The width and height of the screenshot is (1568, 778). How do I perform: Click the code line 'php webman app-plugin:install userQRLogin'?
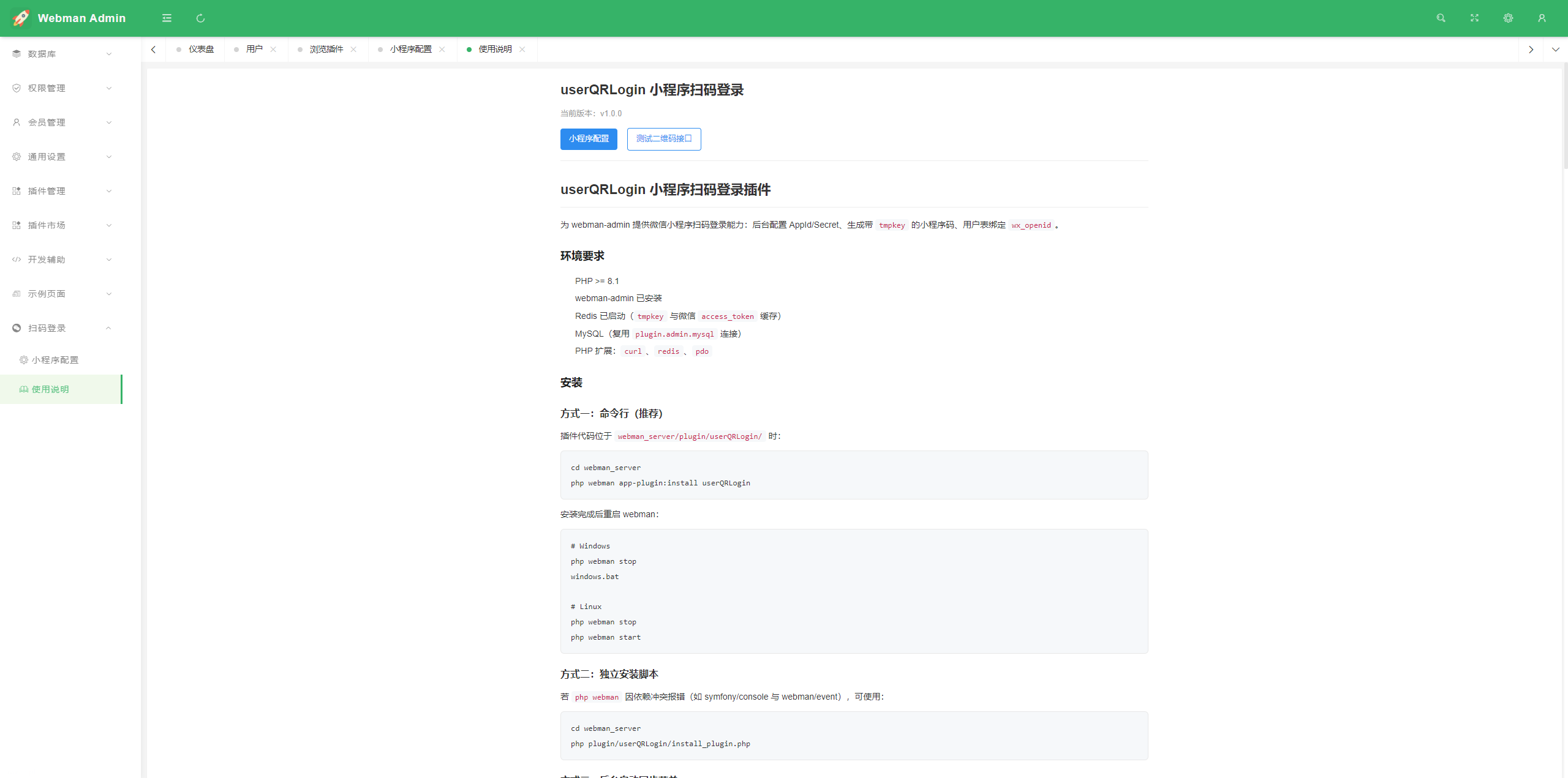coord(660,483)
